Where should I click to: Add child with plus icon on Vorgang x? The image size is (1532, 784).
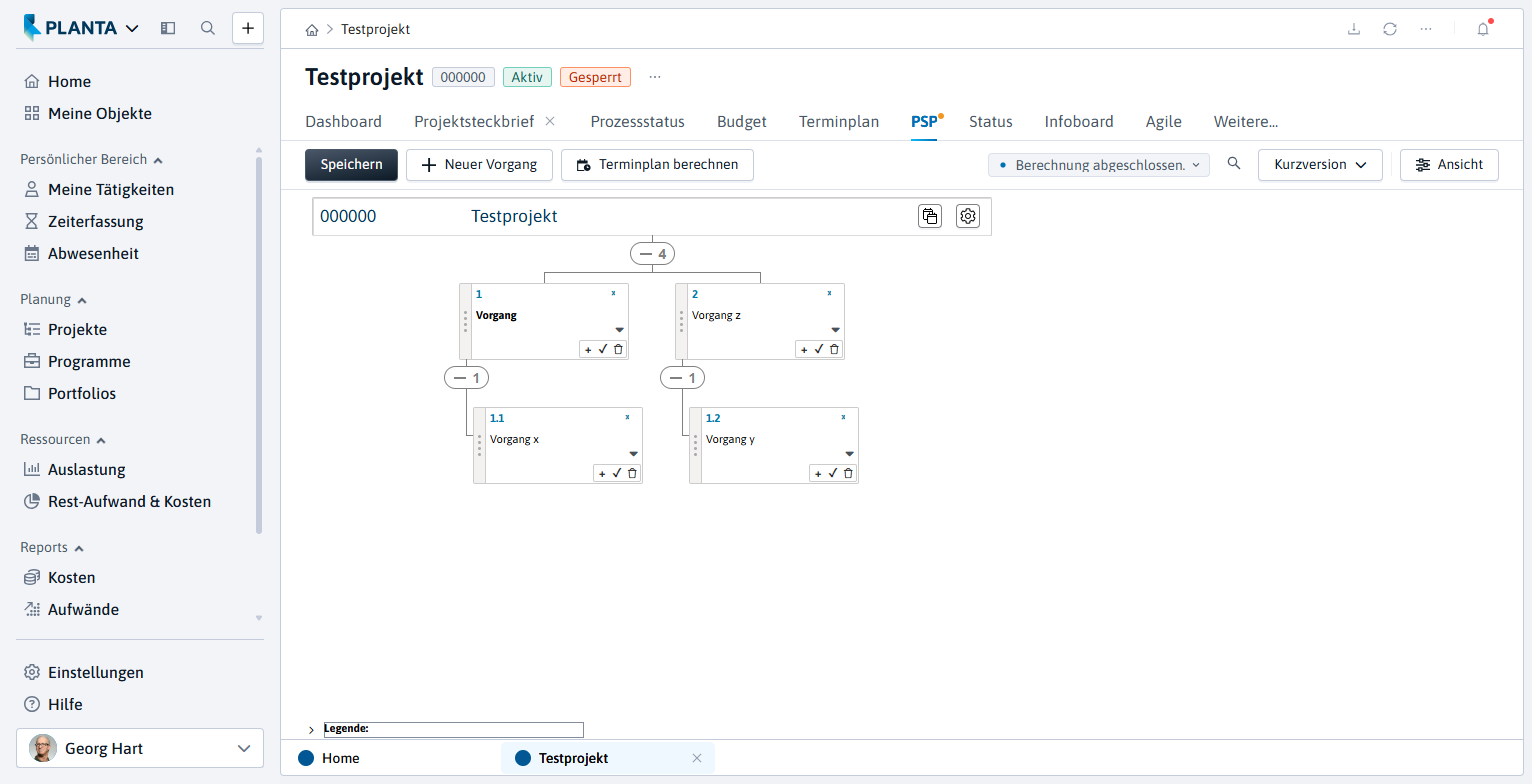[x=602, y=473]
